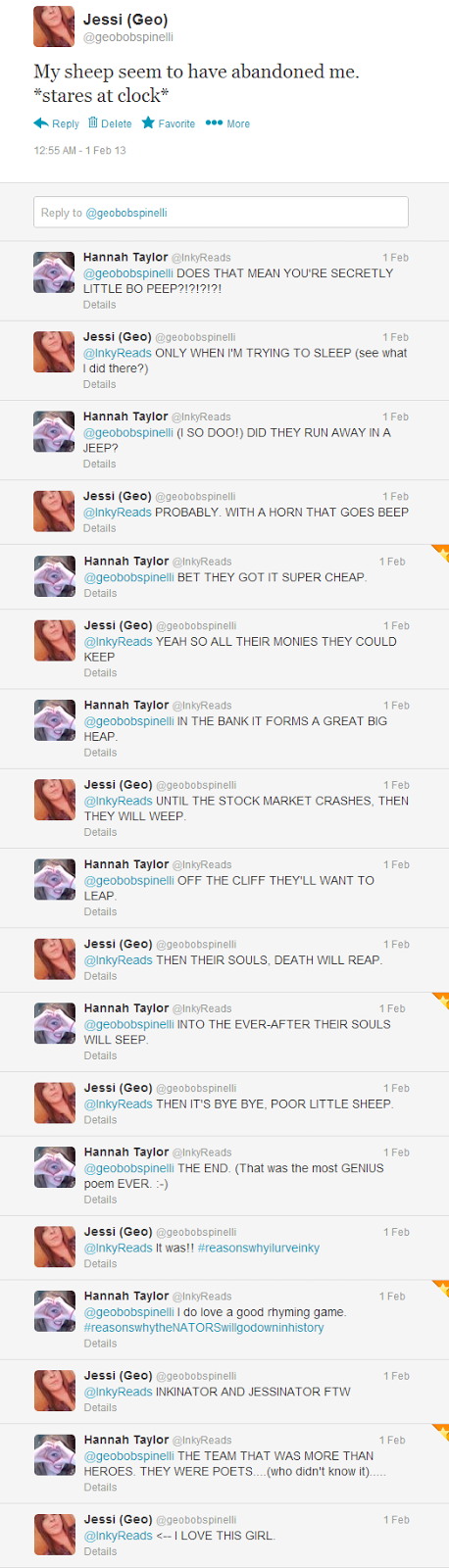Open the More options ellipsis
Image resolution: width=449 pixels, height=1568 pixels.
[x=214, y=122]
